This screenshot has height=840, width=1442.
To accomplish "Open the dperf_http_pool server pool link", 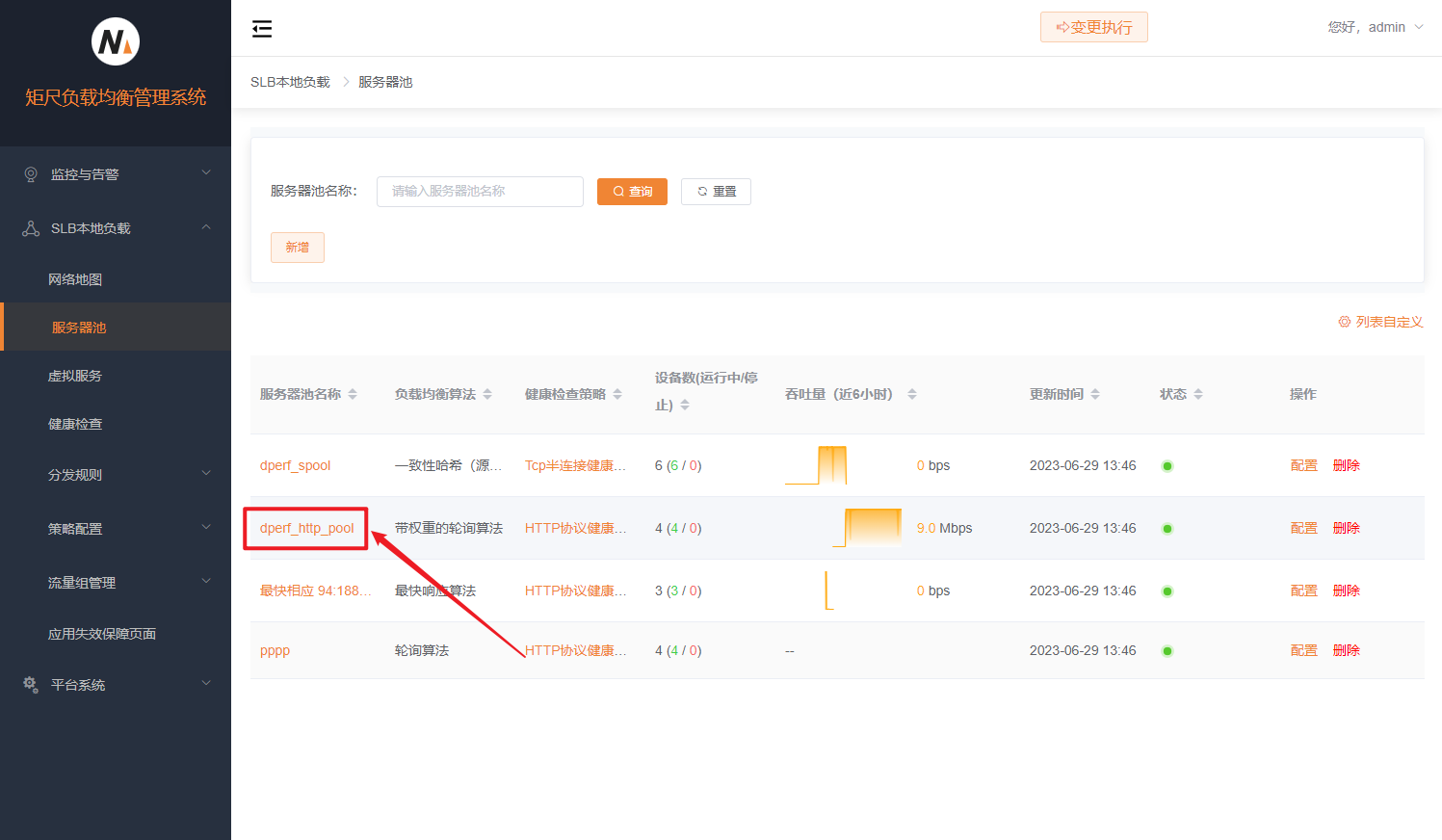I will pyautogui.click(x=306, y=528).
